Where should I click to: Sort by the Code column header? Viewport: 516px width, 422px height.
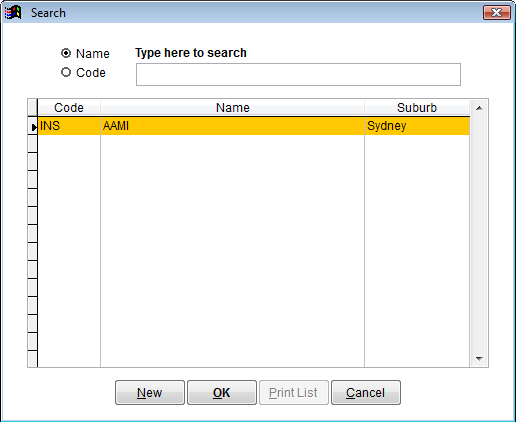69,108
